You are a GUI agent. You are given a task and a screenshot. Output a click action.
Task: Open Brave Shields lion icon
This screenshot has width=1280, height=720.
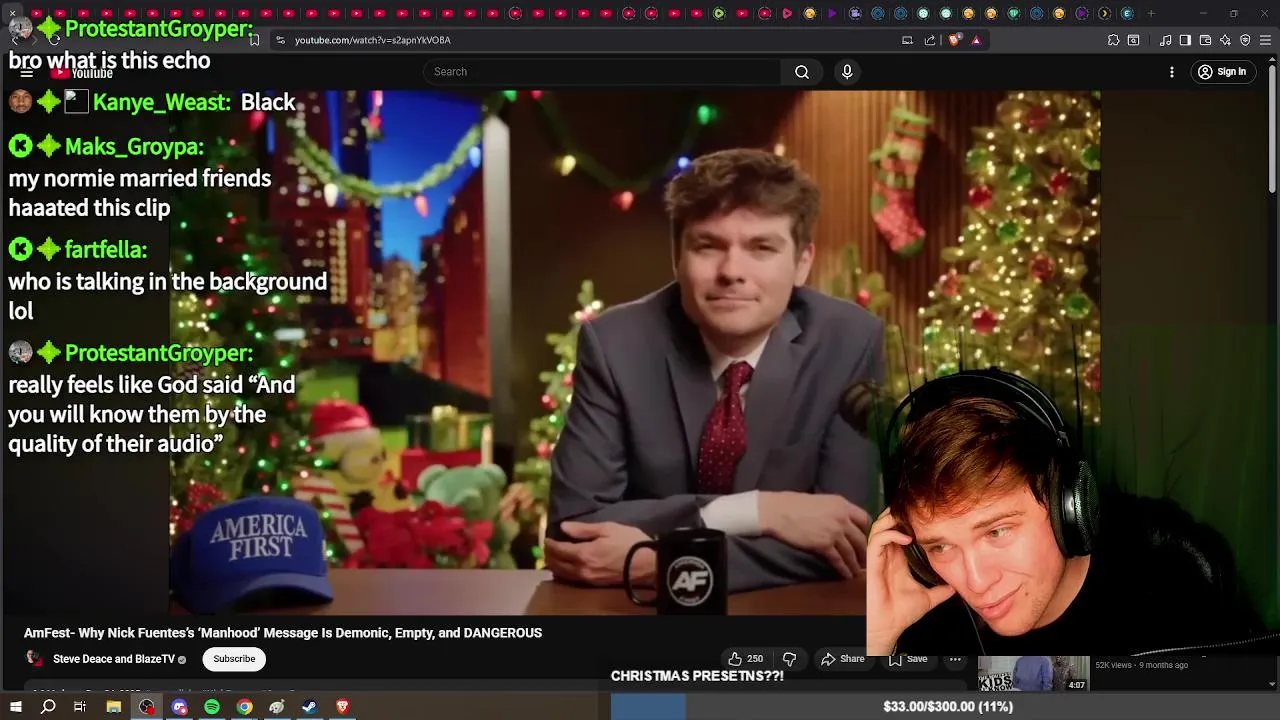point(954,40)
